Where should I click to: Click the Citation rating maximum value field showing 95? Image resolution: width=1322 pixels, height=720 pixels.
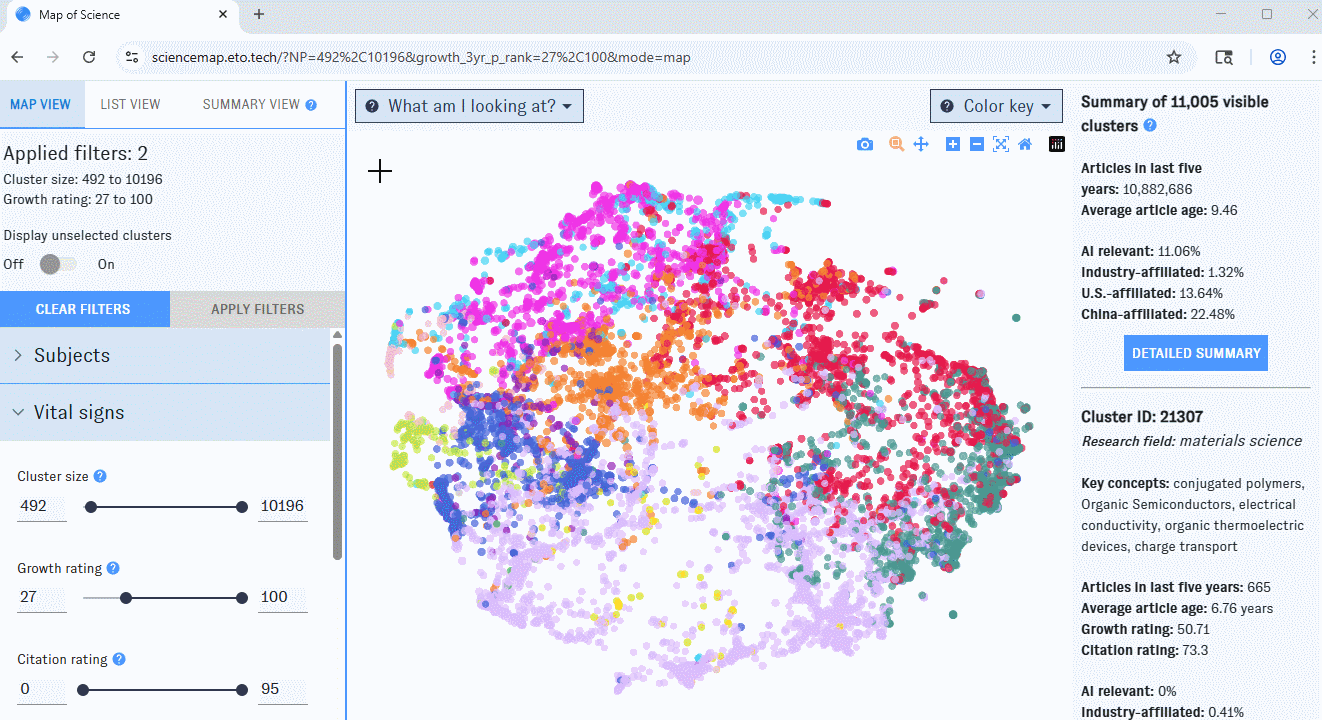(282, 689)
